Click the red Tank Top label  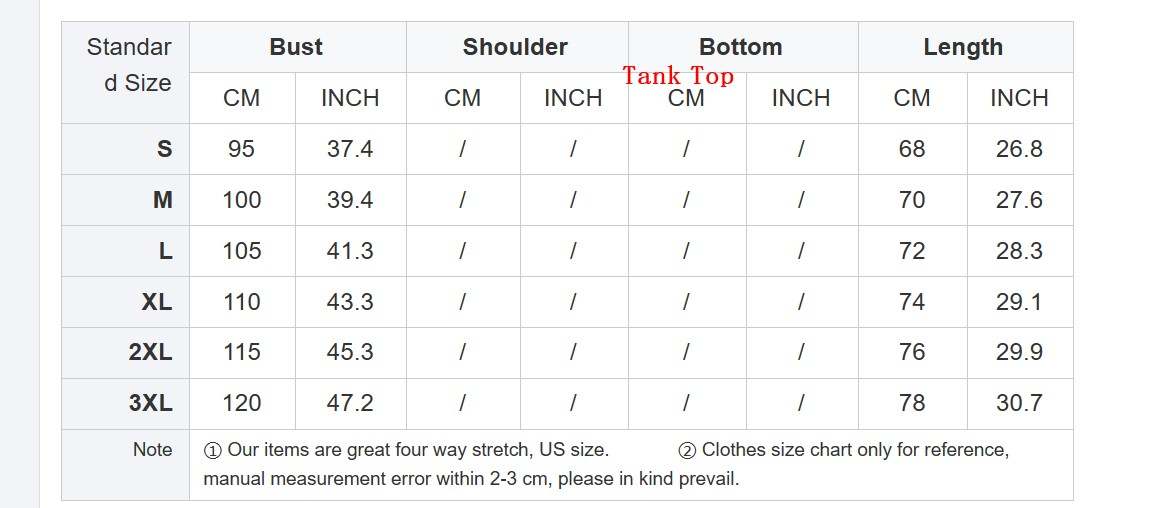click(x=678, y=76)
